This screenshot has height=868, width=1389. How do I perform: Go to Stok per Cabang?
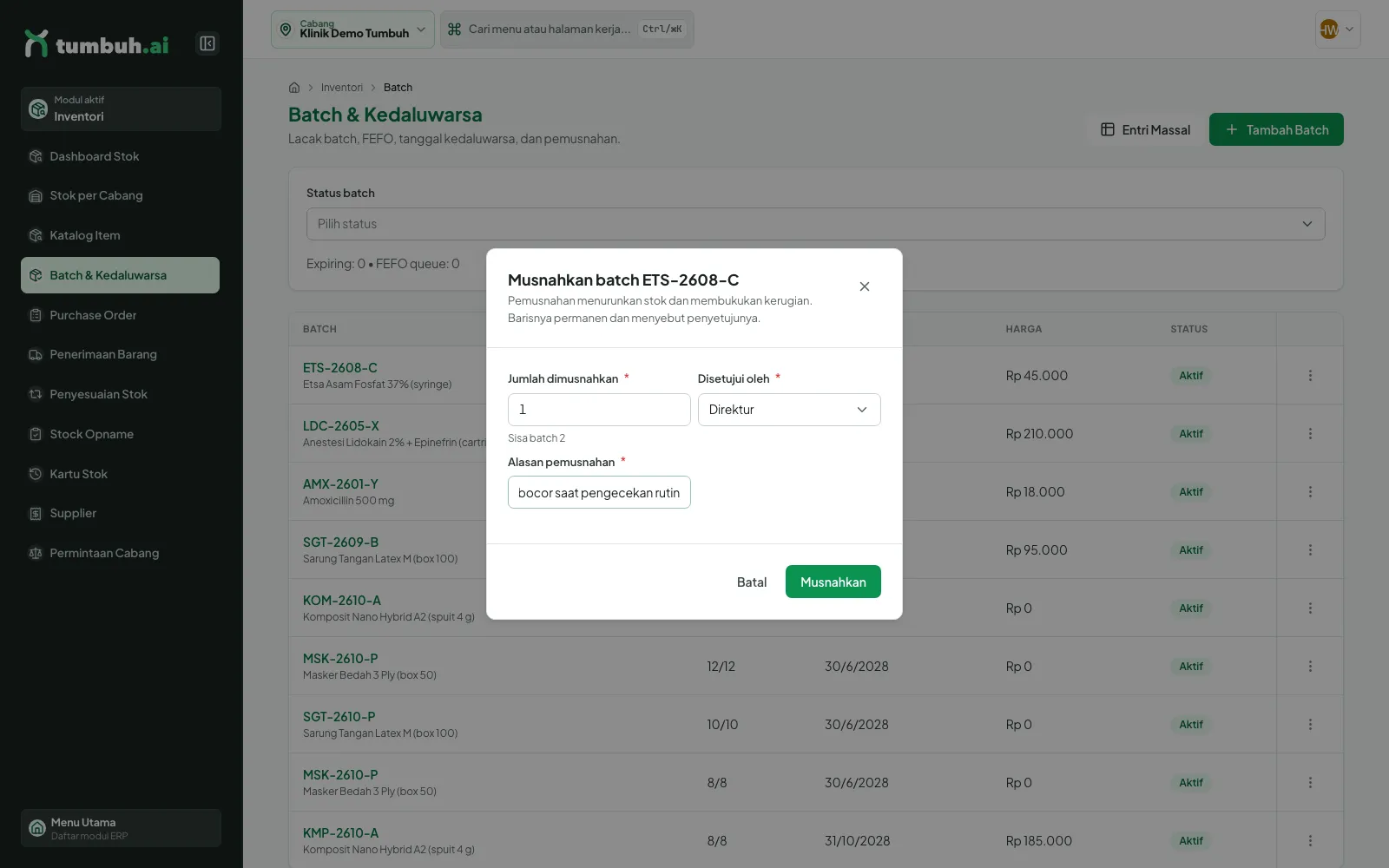(x=120, y=195)
